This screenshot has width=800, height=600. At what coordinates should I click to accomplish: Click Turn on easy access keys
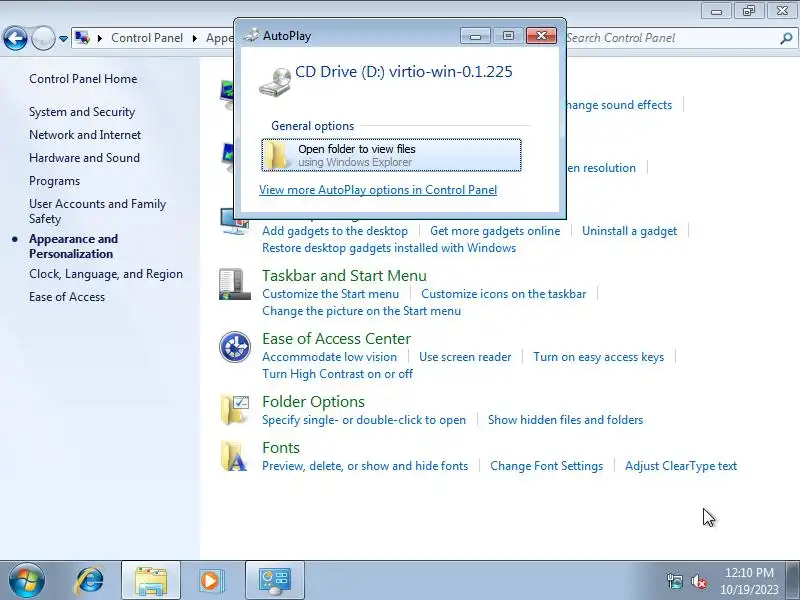click(x=598, y=357)
